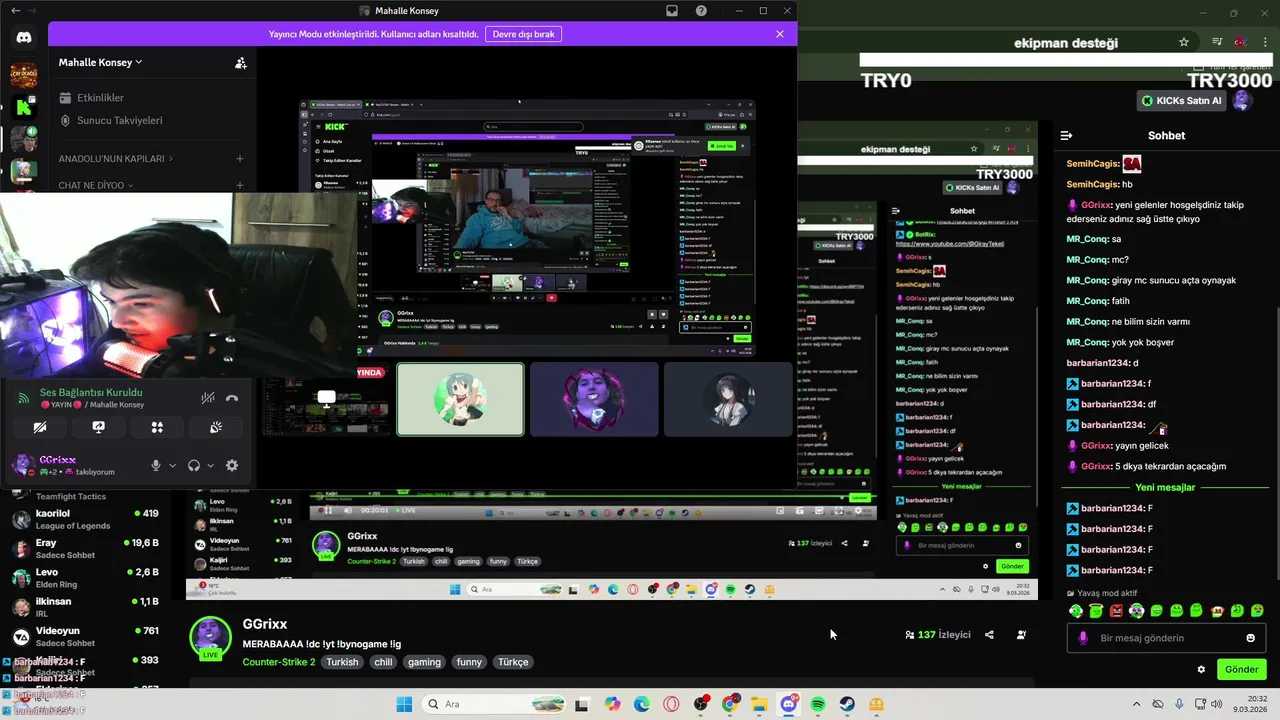This screenshot has height=720, width=1280.
Task: Open emoji picker in Kick message box
Action: [1250, 638]
